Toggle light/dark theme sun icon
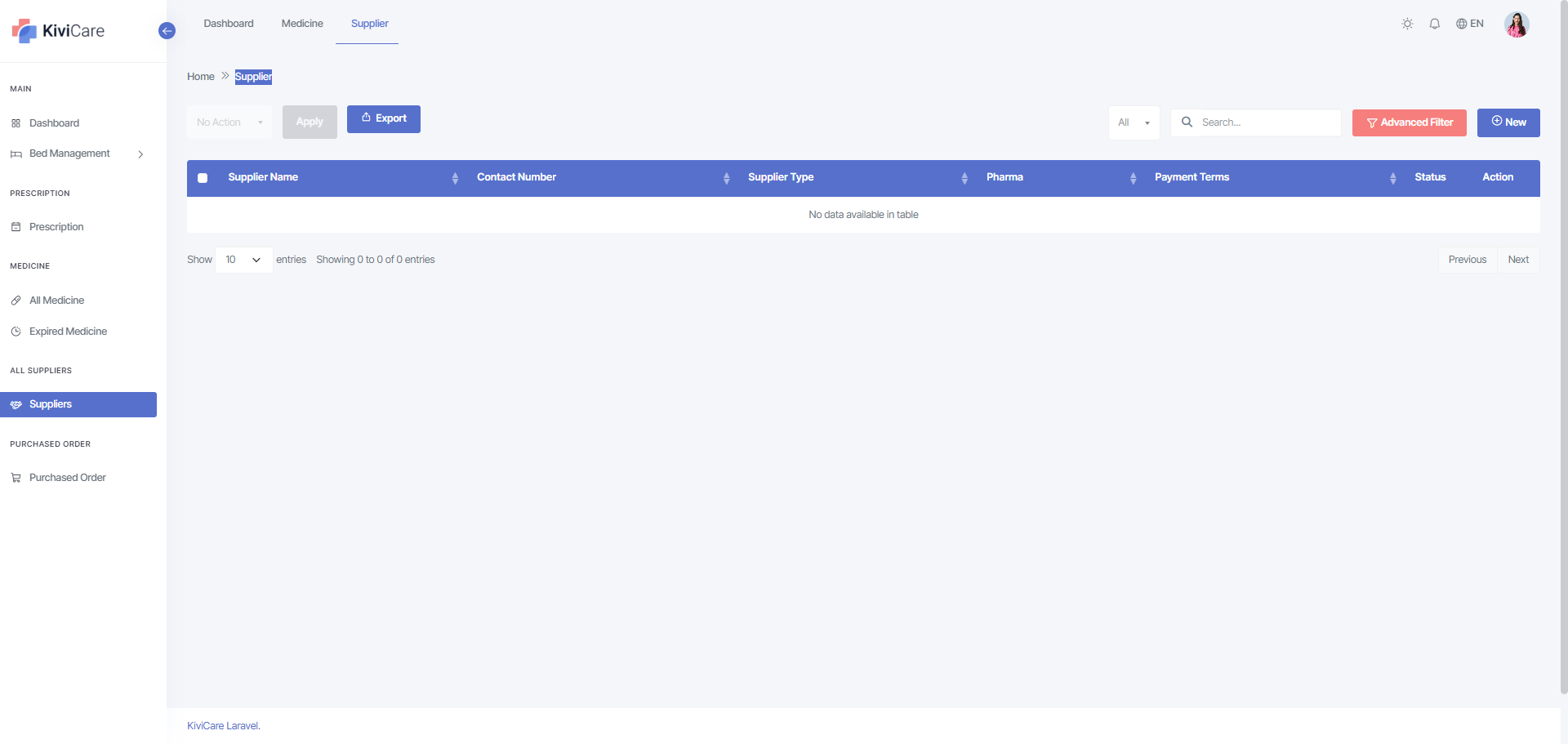Viewport: 1568px width, 744px height. pyautogui.click(x=1407, y=24)
